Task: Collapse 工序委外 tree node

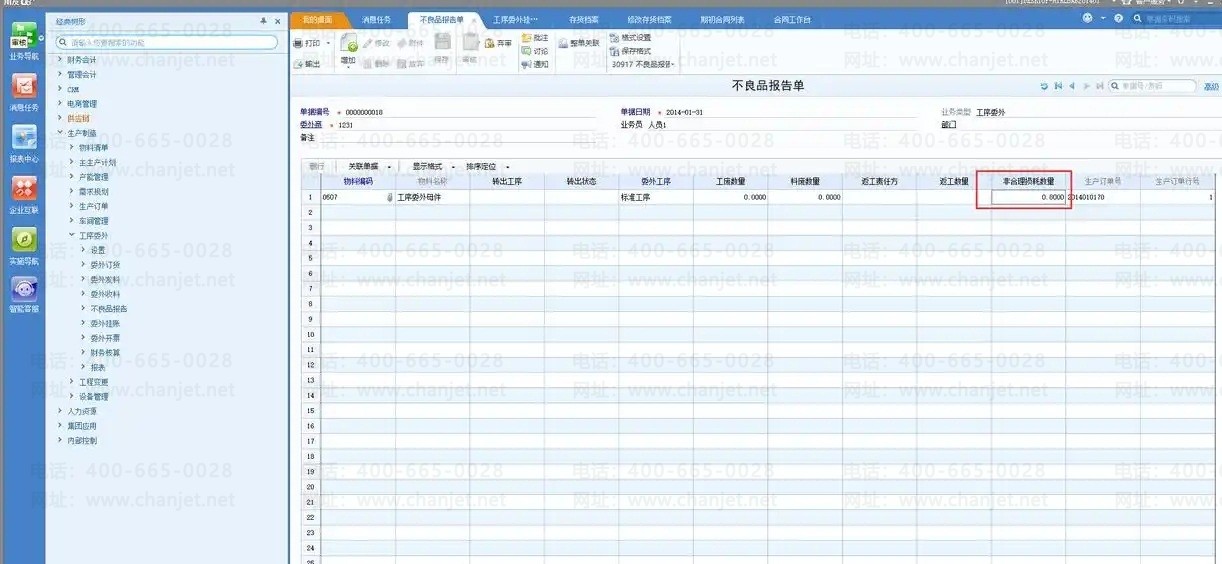Action: click(72, 235)
